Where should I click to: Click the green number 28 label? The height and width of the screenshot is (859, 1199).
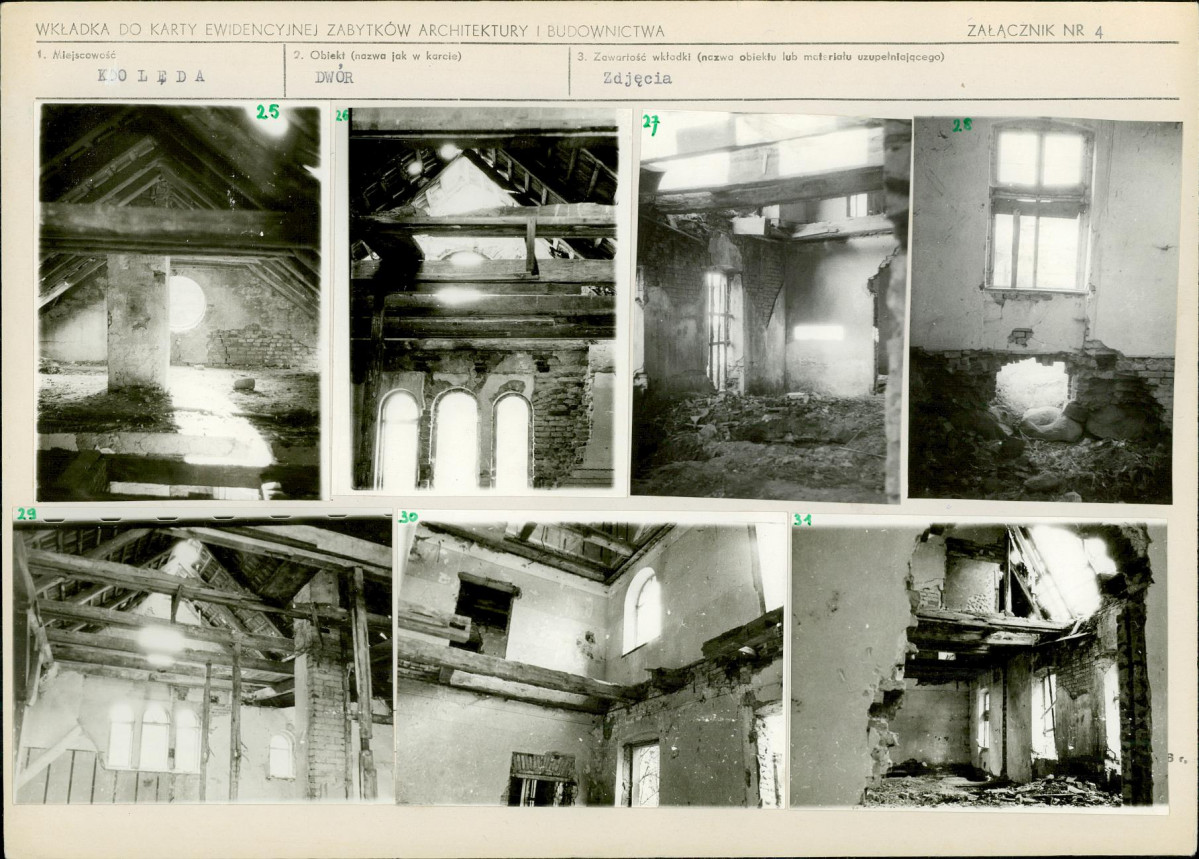[x=962, y=125]
